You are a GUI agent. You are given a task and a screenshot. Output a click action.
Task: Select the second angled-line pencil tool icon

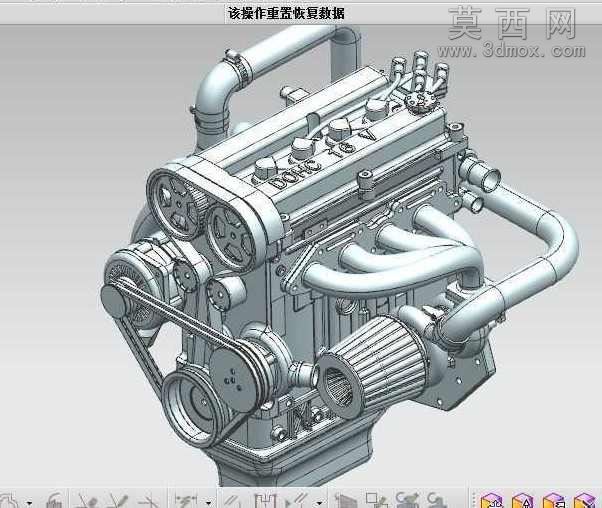click(117, 500)
